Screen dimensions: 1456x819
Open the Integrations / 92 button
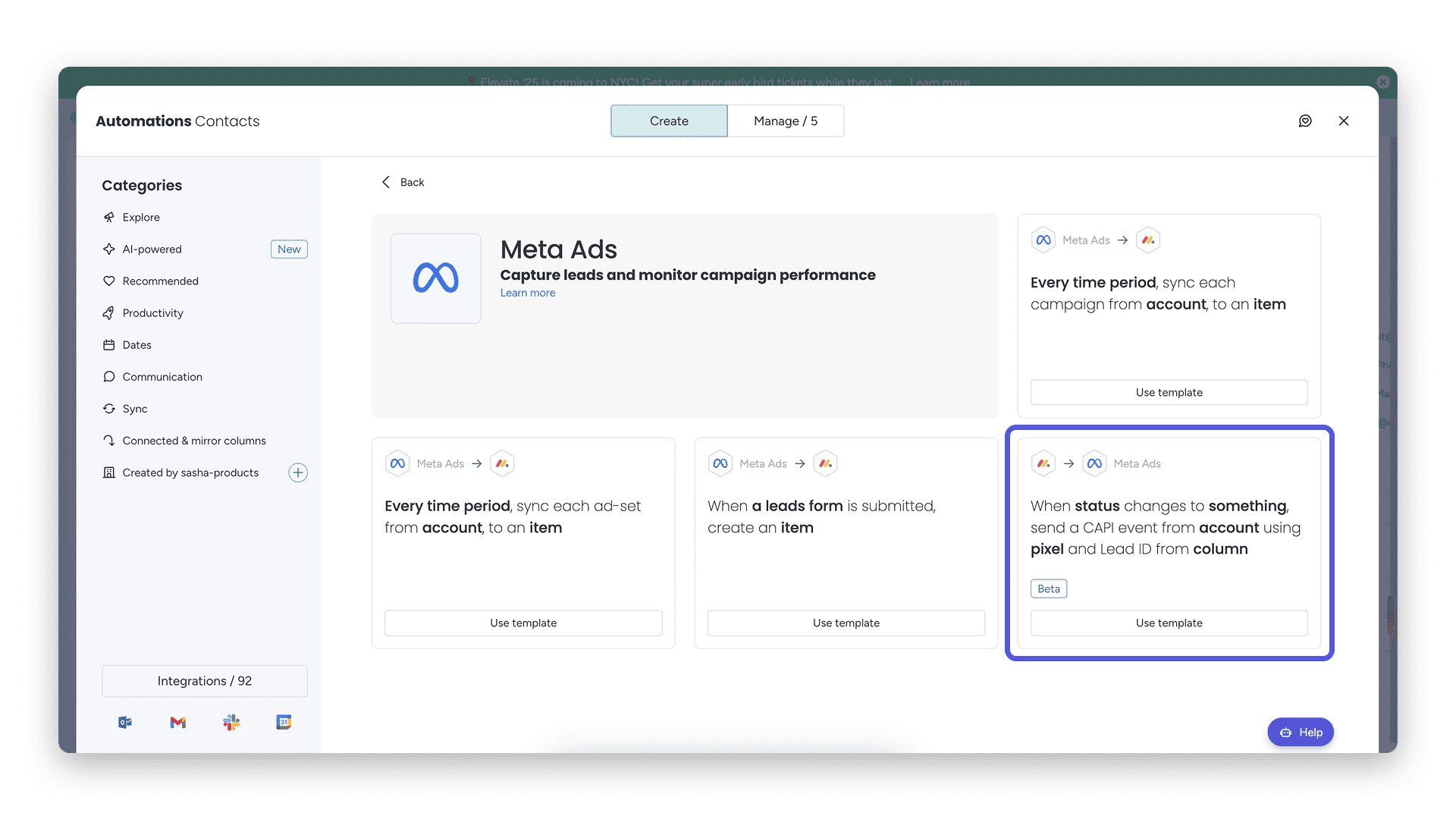204,681
